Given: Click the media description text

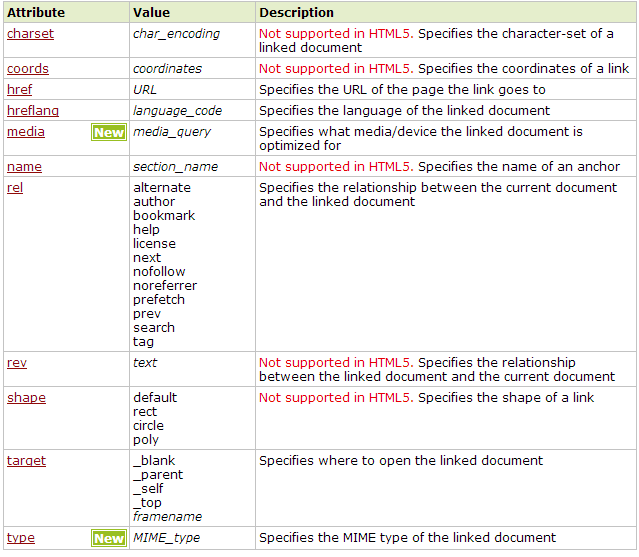Looking at the screenshot, I should point(421,139).
